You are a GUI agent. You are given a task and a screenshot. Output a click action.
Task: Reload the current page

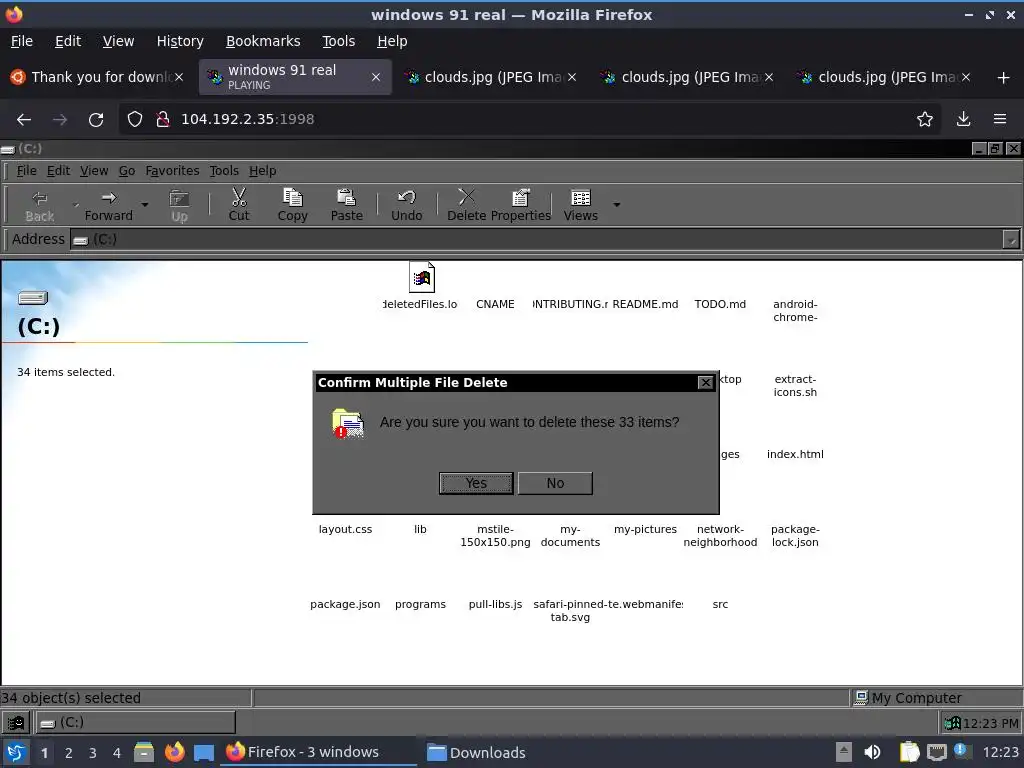click(96, 120)
